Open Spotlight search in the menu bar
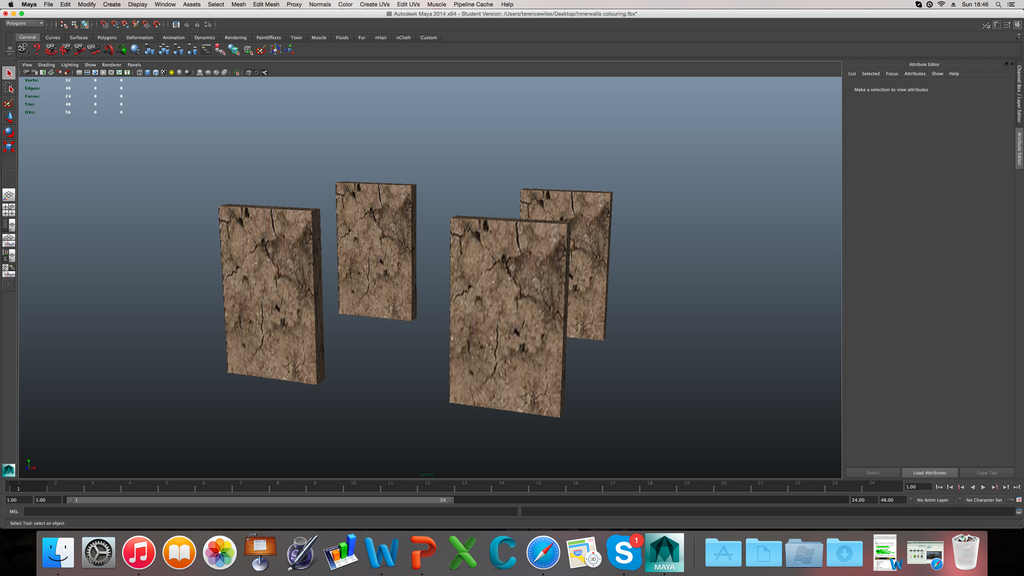1024x576 pixels. pyautogui.click(x=998, y=5)
